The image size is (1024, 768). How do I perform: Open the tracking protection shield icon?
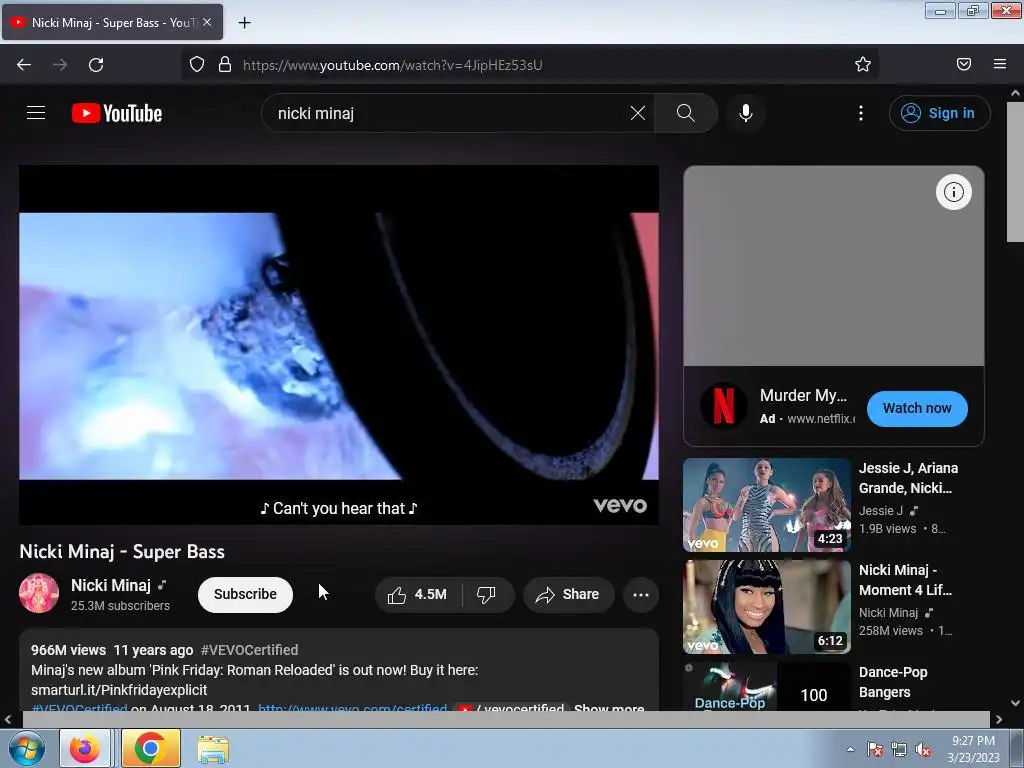point(197,64)
